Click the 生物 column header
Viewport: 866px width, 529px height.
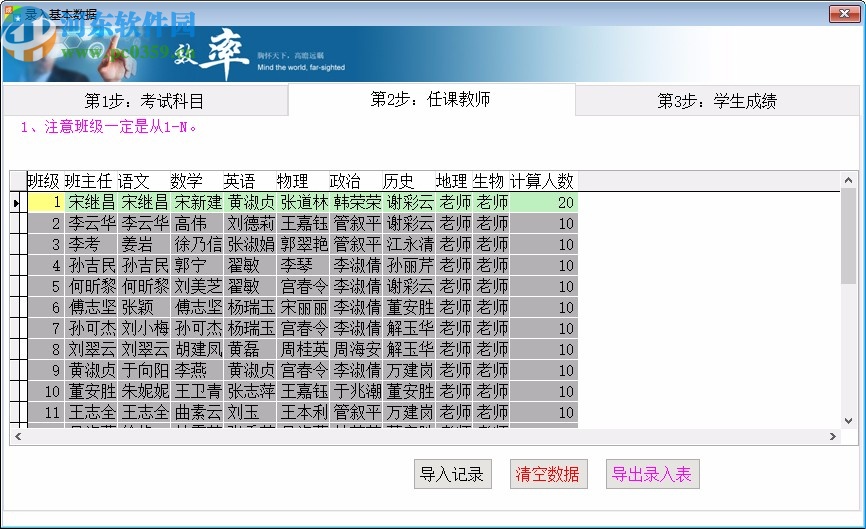coord(491,181)
